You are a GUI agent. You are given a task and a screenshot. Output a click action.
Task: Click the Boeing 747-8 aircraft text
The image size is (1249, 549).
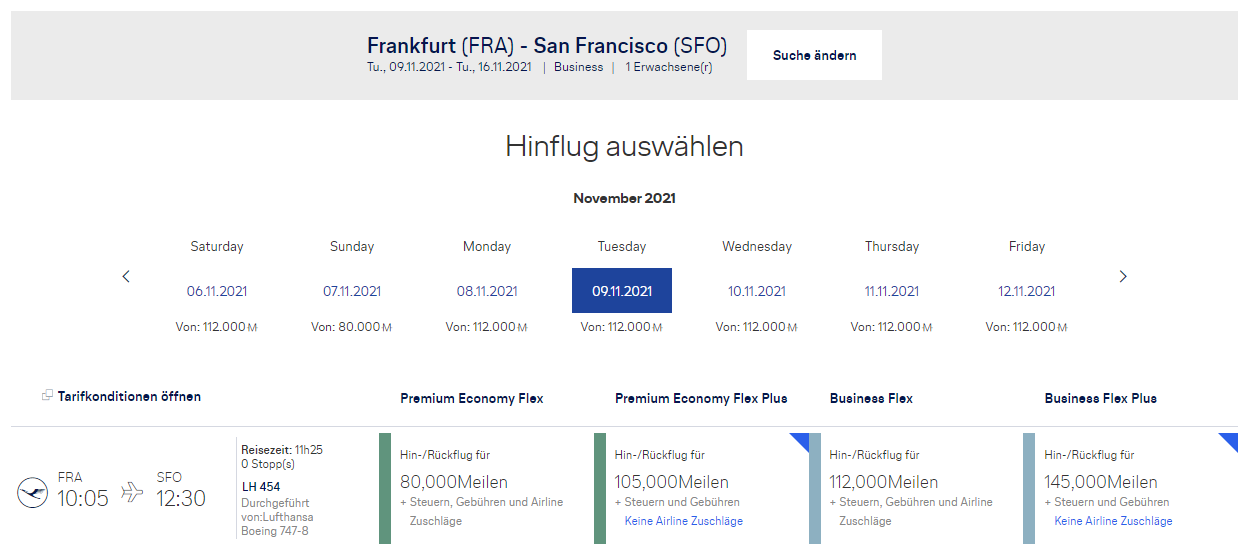click(274, 531)
